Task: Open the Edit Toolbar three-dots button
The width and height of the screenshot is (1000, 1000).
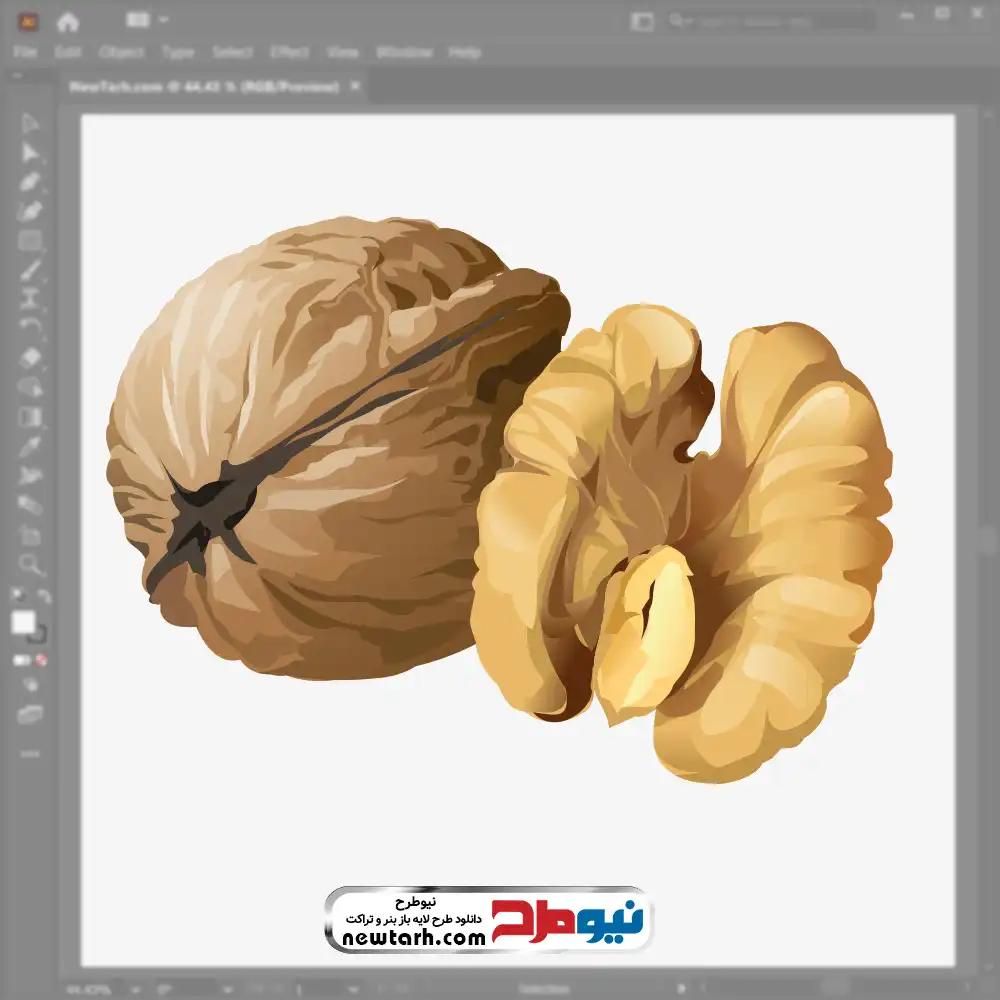Action: (x=30, y=753)
